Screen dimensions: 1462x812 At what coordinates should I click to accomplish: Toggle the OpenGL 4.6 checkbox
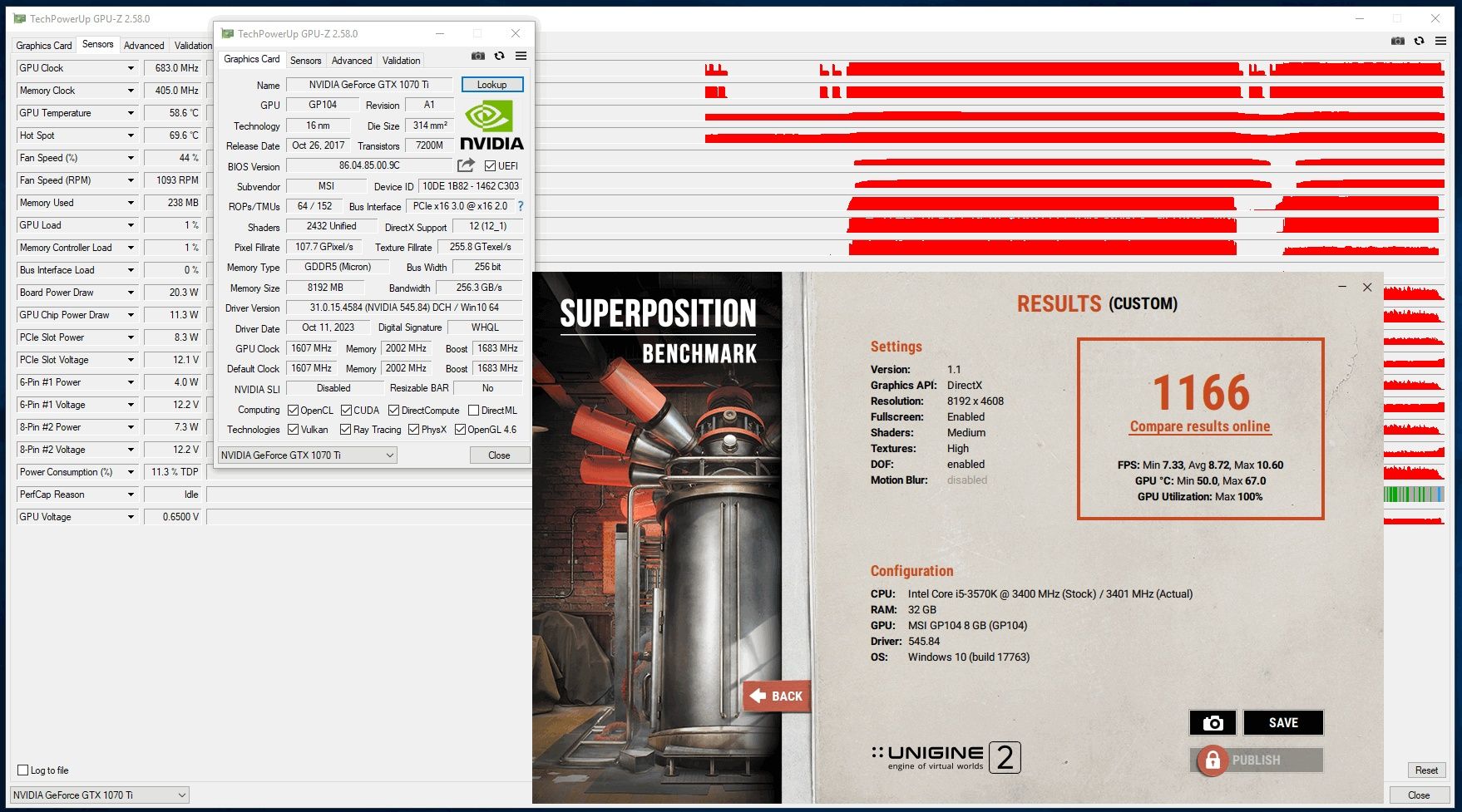click(x=460, y=430)
